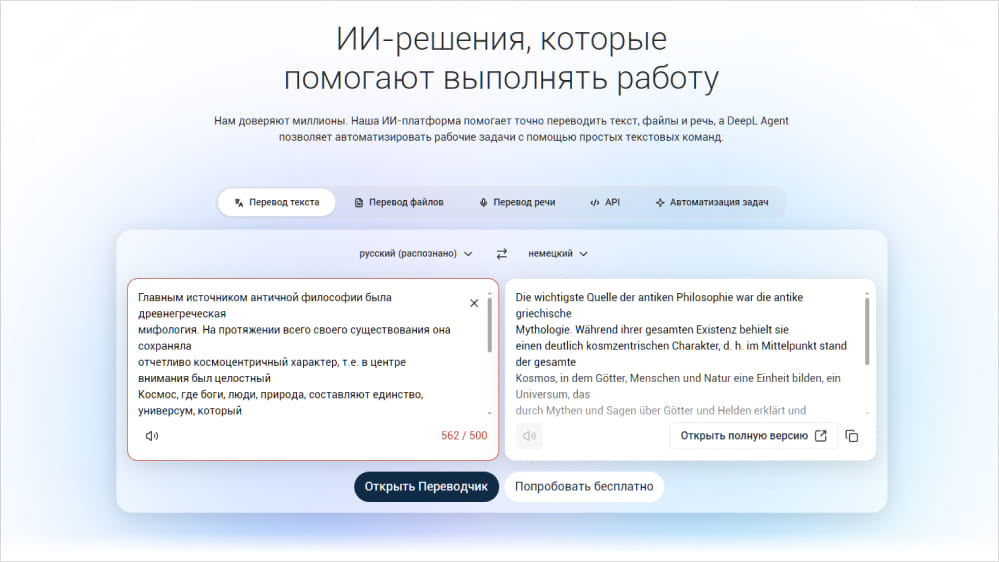Click the translation panel scrollbar
Viewport: 999px width, 562px height.
(x=866, y=325)
